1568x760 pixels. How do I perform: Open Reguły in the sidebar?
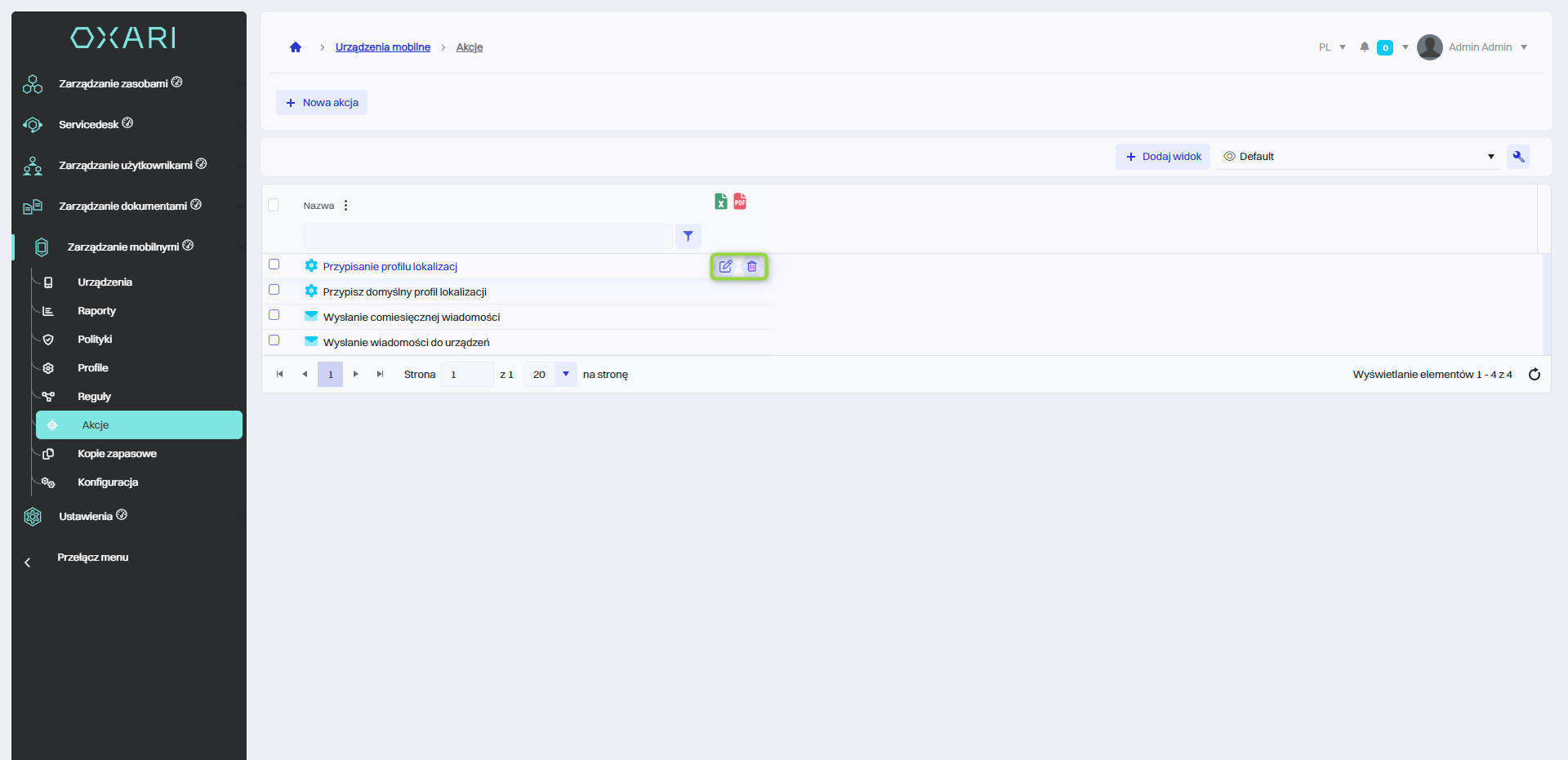coord(94,397)
